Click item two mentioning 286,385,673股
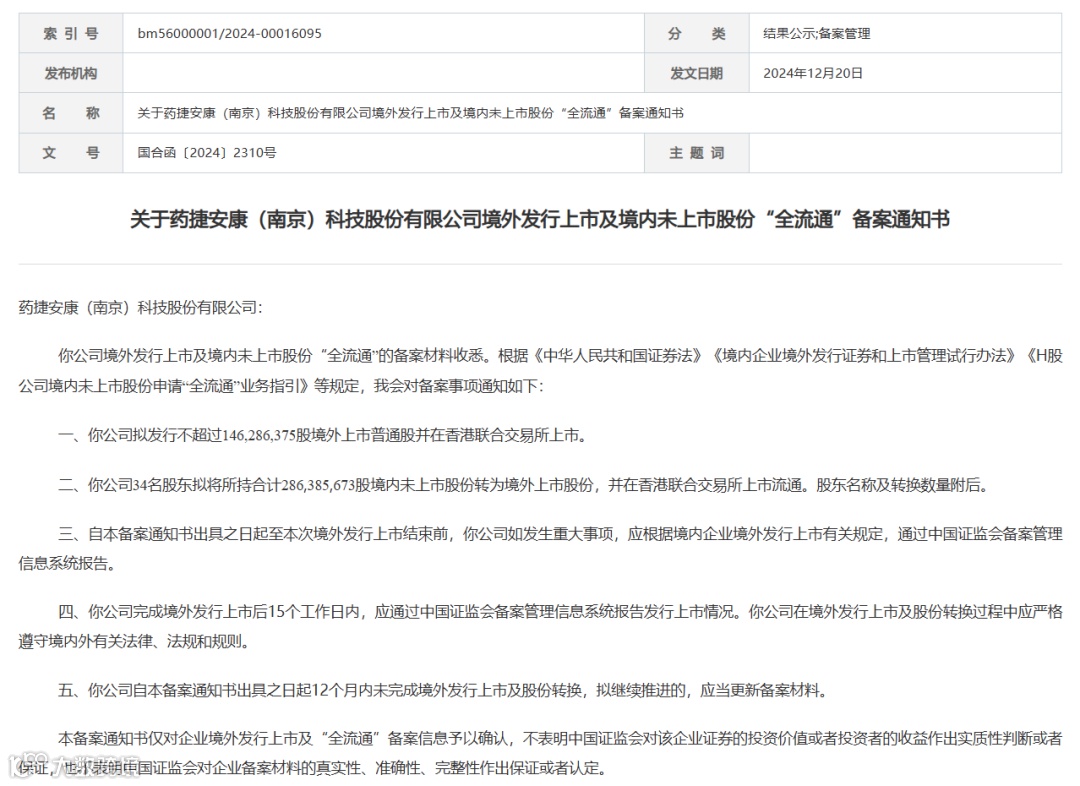 525,485
